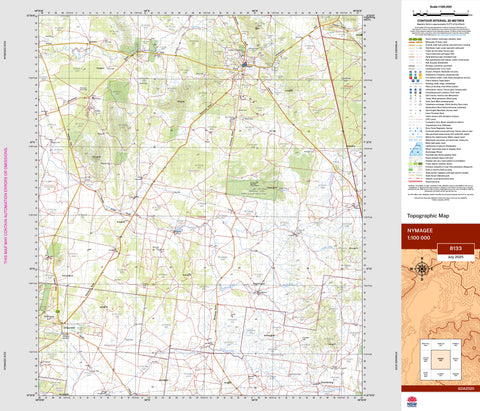The height and width of the screenshot is (411, 480).
Task: Click the map number '8133' box
Action: 456,249
